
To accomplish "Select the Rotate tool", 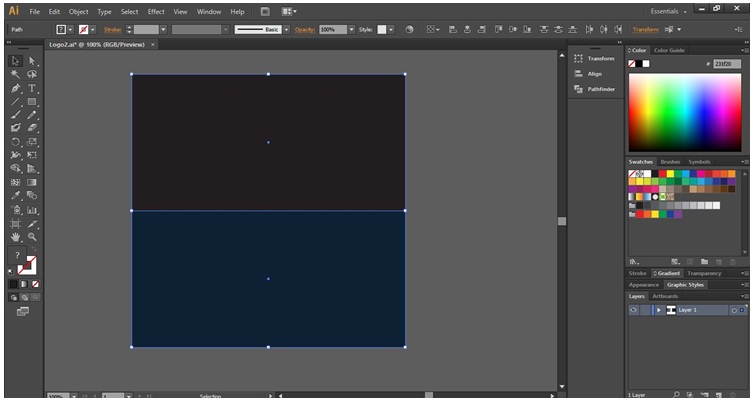I will (x=15, y=142).
